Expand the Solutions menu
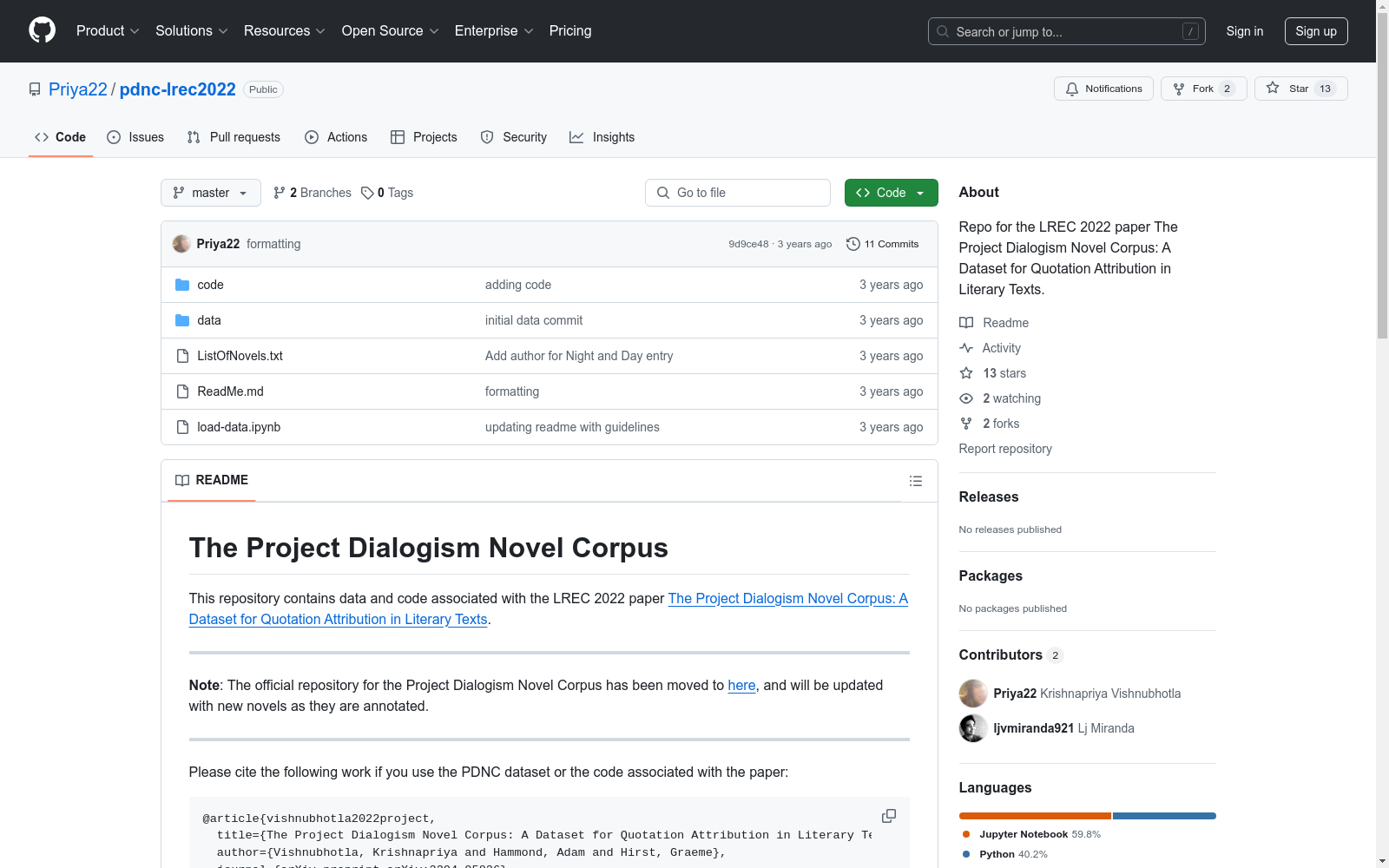Screen dimensions: 1389x868 click(192, 31)
